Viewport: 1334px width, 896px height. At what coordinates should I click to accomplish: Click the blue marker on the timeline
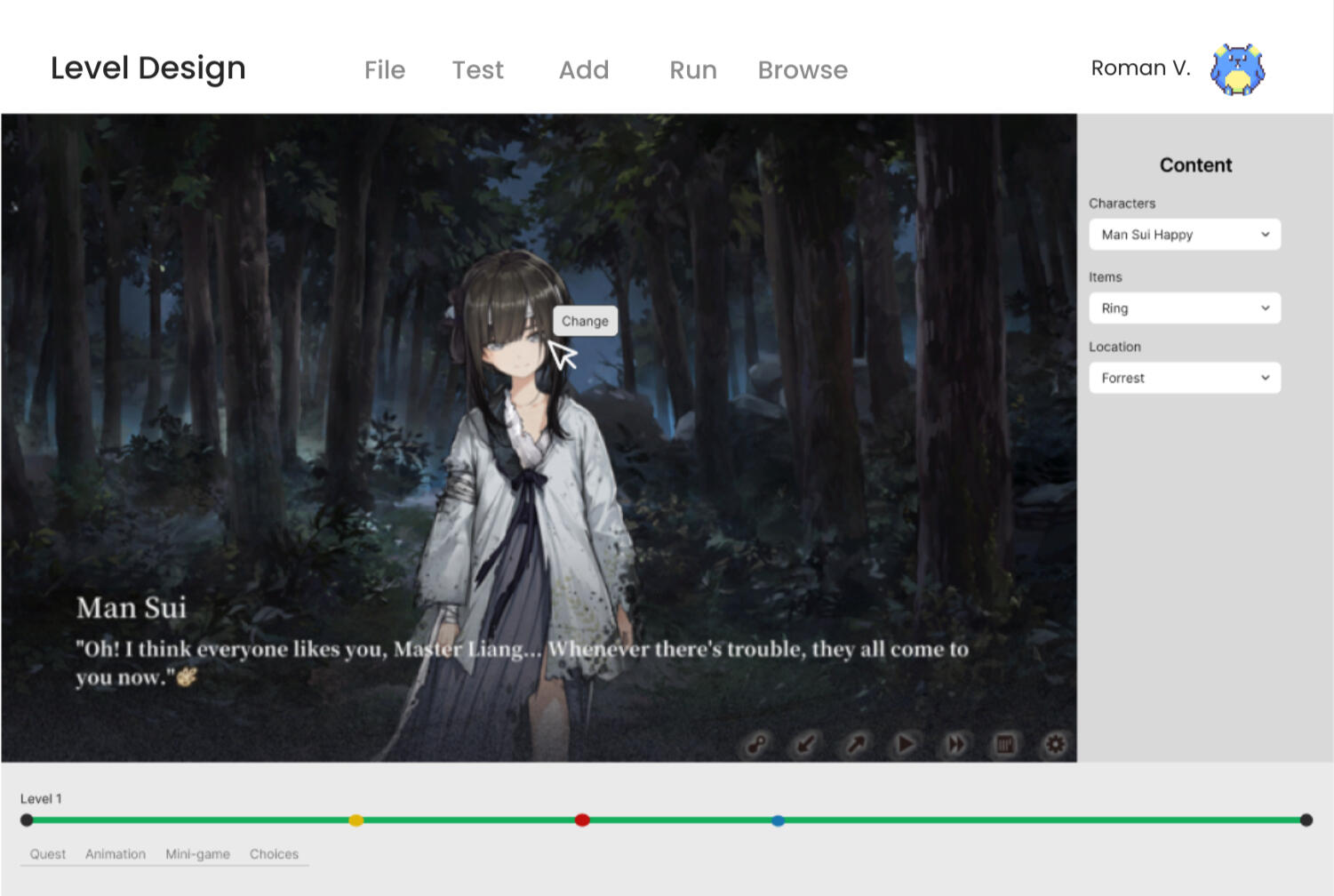(779, 820)
